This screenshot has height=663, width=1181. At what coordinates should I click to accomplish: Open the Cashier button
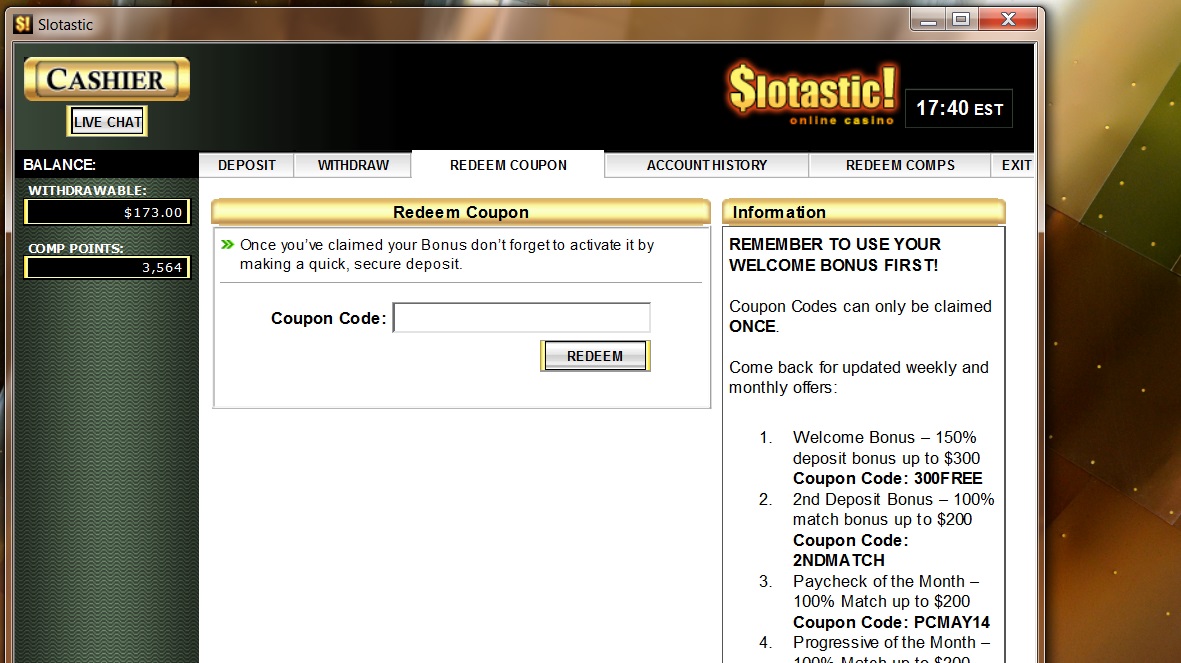[106, 79]
